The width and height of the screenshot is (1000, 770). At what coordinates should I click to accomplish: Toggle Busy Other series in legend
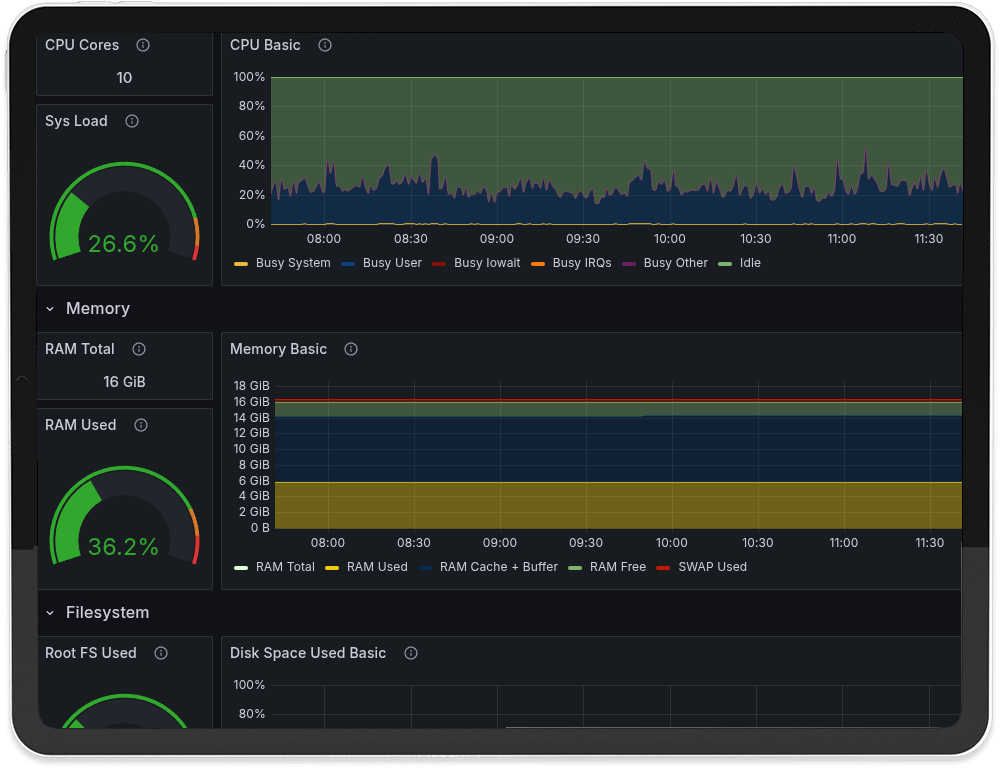[x=675, y=263]
